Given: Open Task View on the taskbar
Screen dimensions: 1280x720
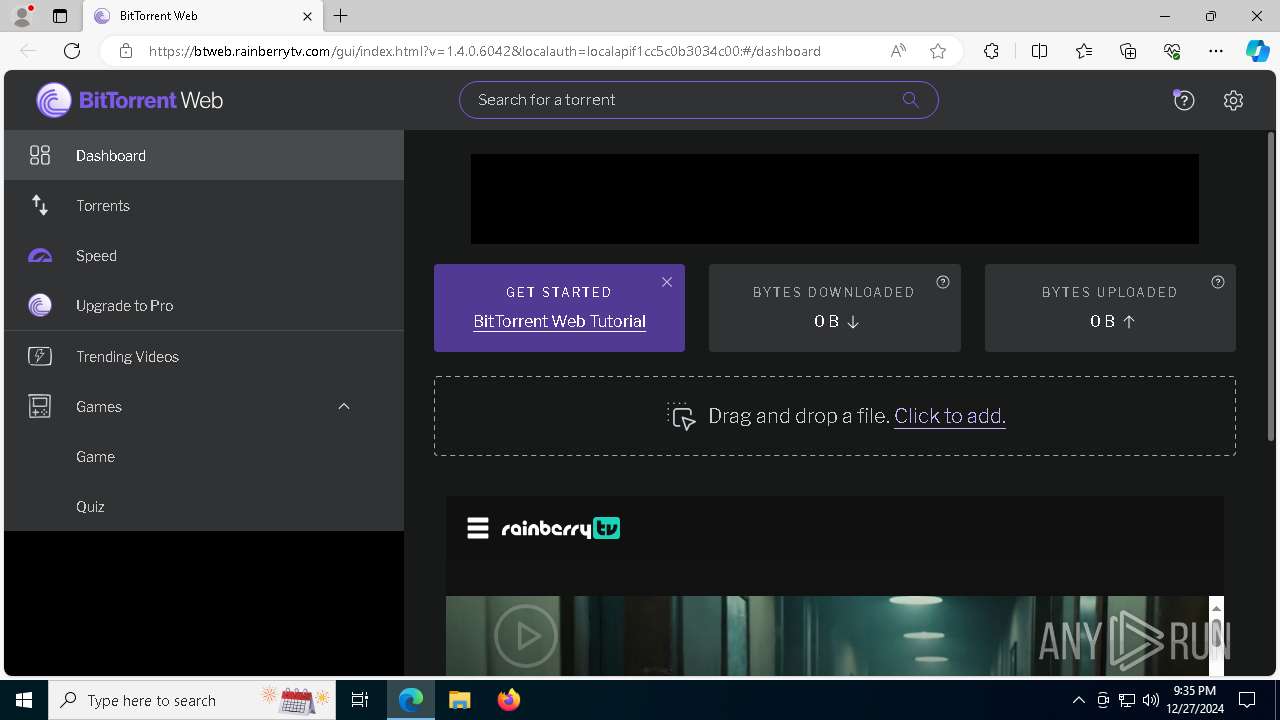Looking at the screenshot, I should tap(360, 700).
